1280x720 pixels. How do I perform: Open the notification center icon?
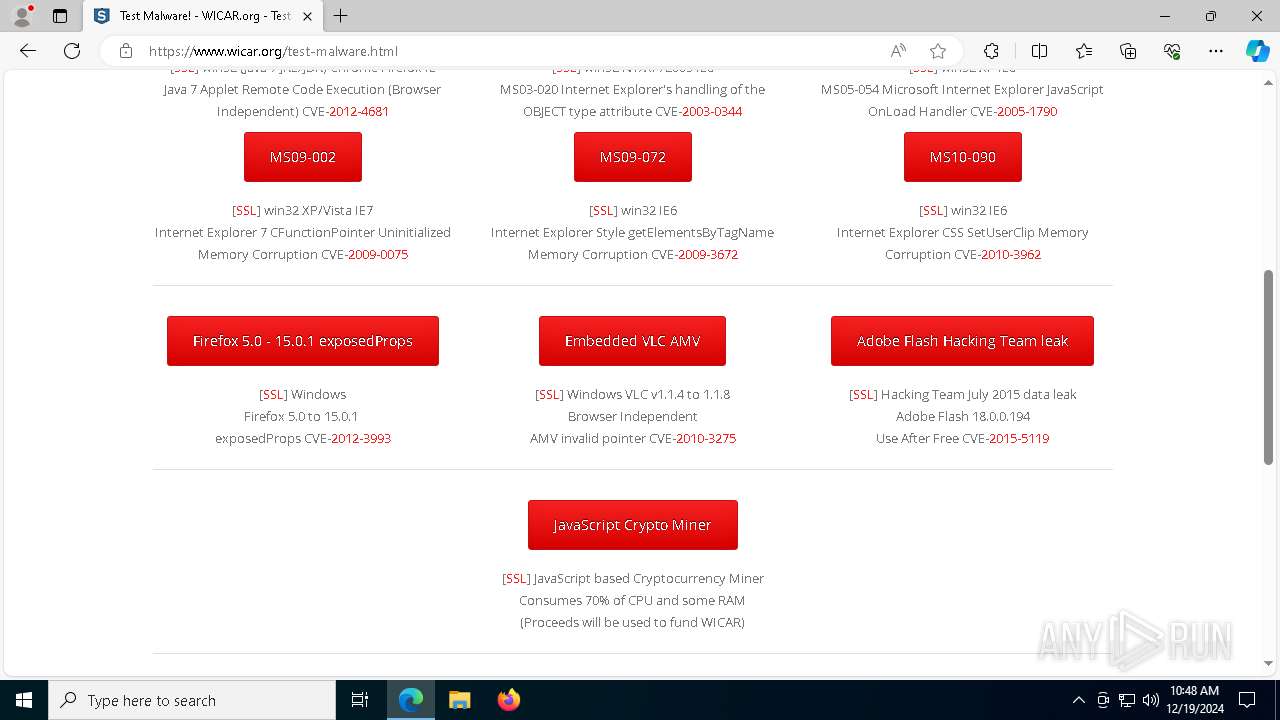[x=1247, y=700]
